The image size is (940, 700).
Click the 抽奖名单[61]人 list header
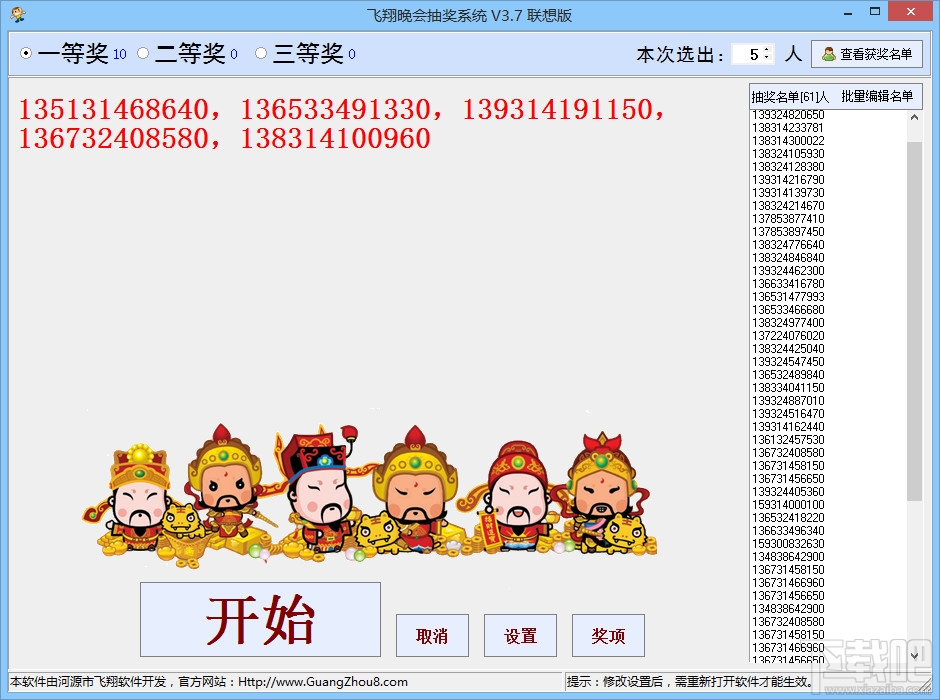tap(790, 96)
